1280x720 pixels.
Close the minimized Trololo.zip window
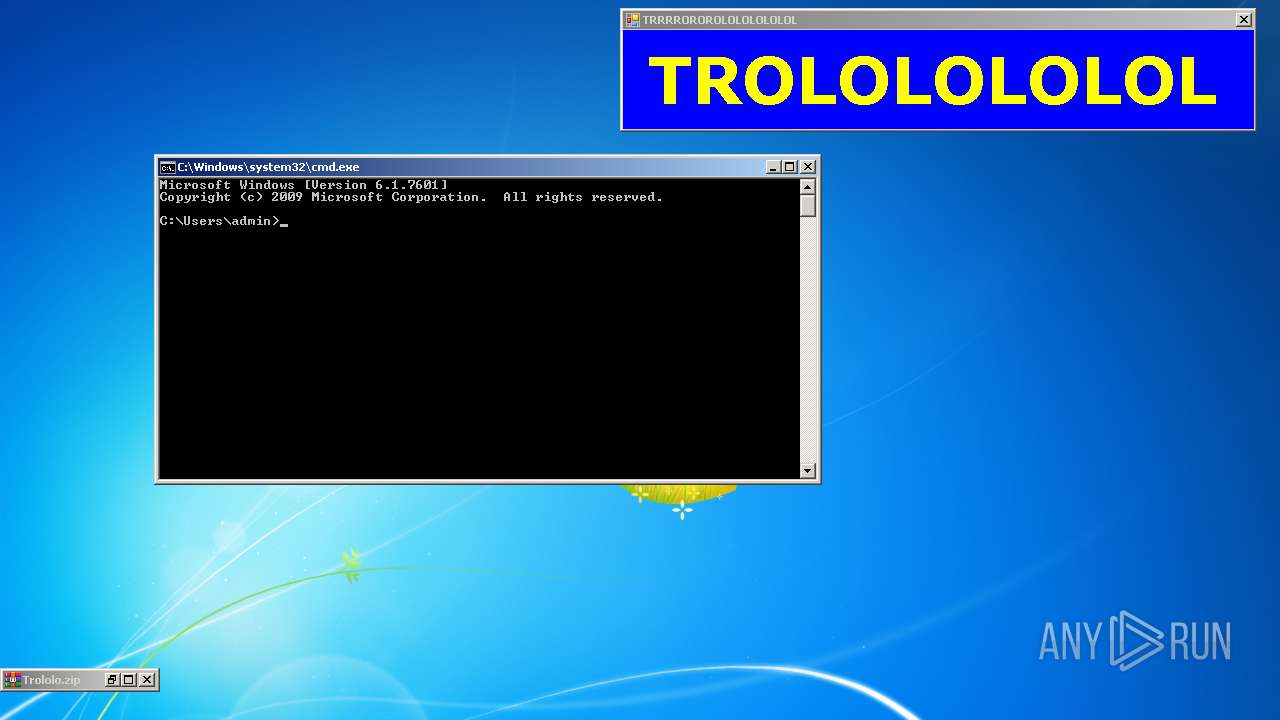click(x=147, y=680)
